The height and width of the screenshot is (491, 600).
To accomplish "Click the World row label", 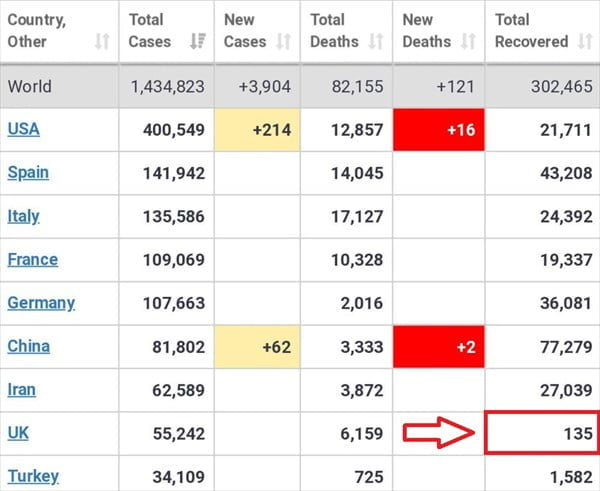I will pyautogui.click(x=30, y=87).
